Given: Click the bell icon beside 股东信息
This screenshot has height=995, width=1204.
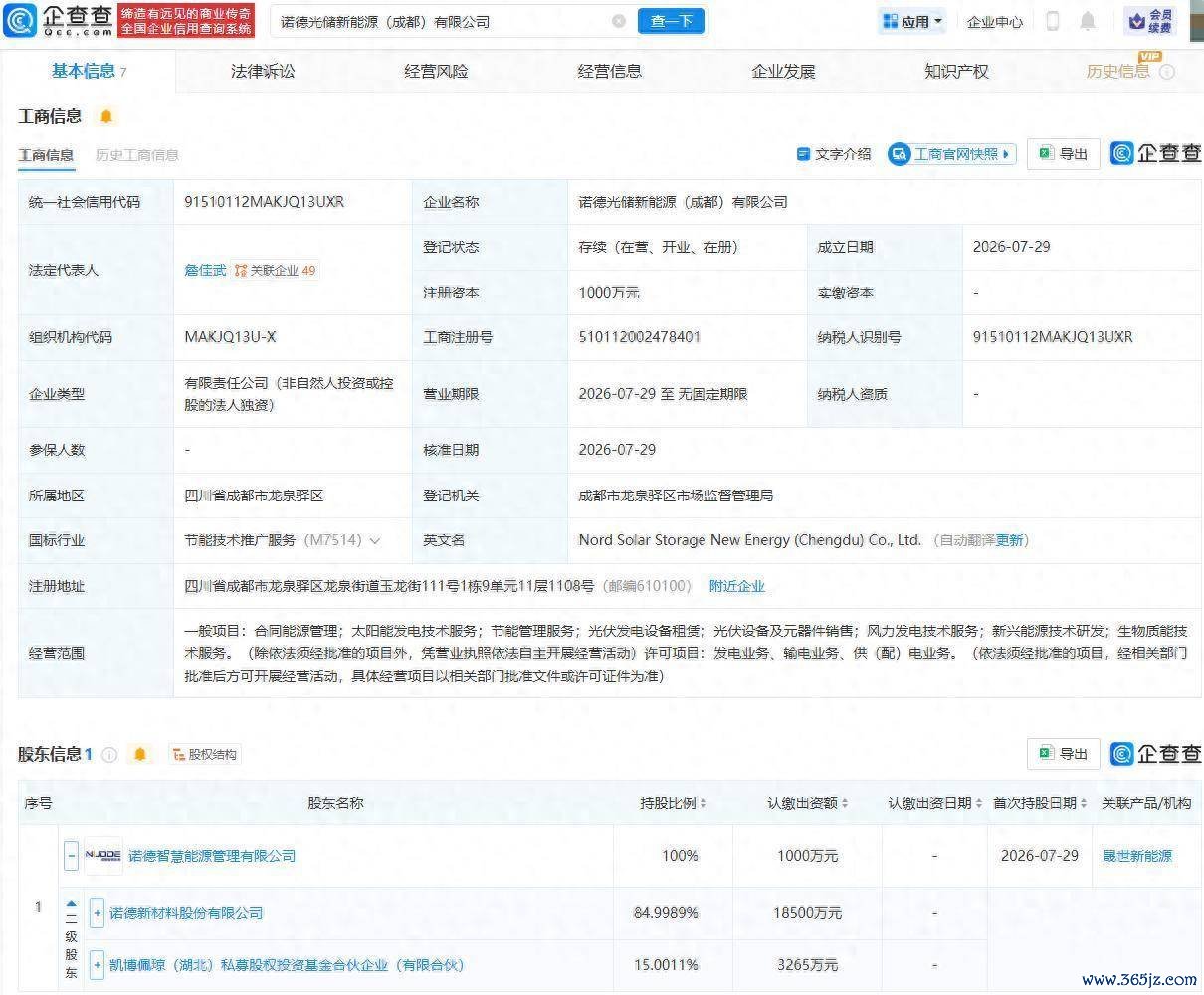Looking at the screenshot, I should 140,755.
